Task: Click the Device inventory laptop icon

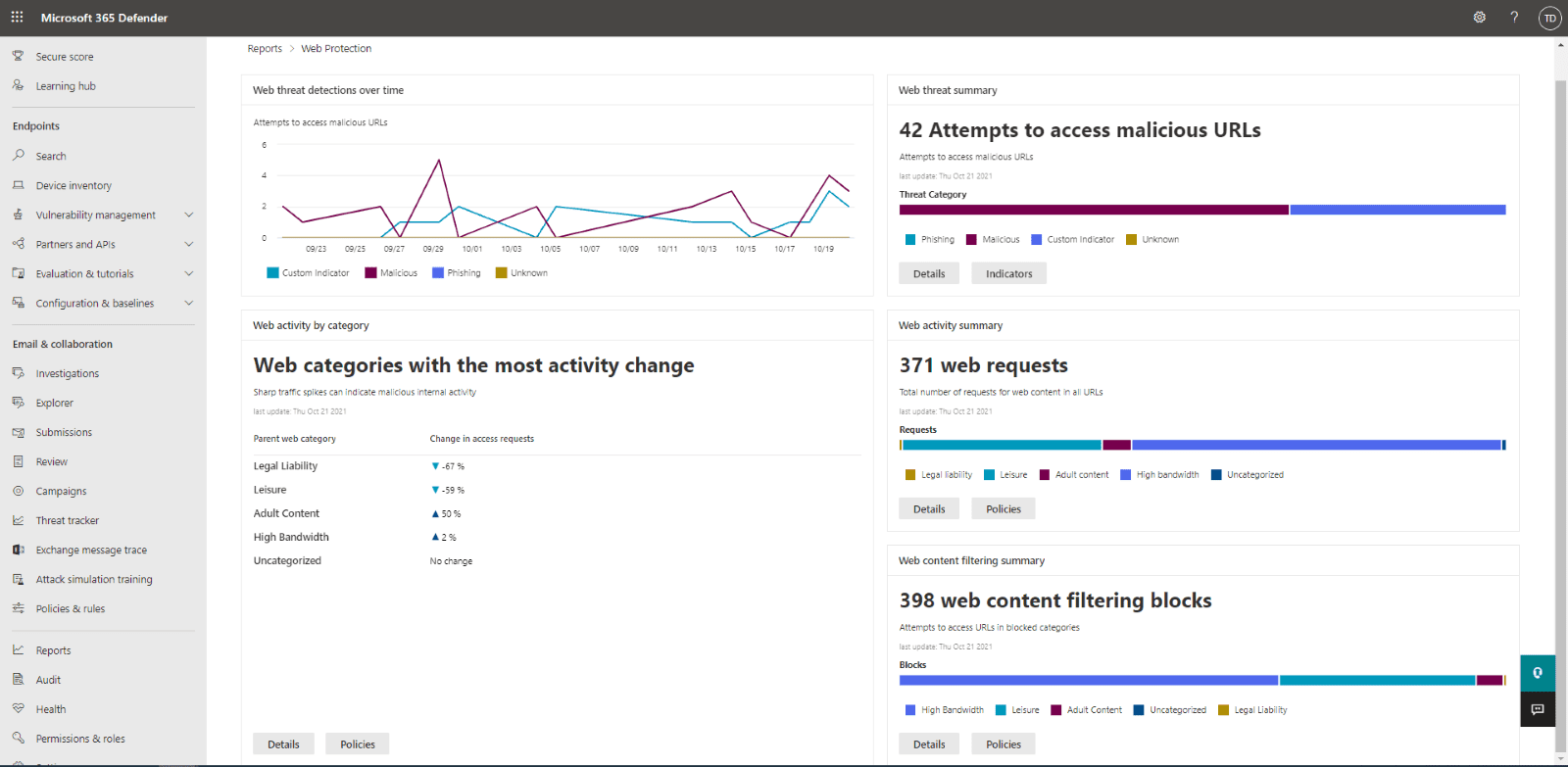Action: click(x=18, y=185)
